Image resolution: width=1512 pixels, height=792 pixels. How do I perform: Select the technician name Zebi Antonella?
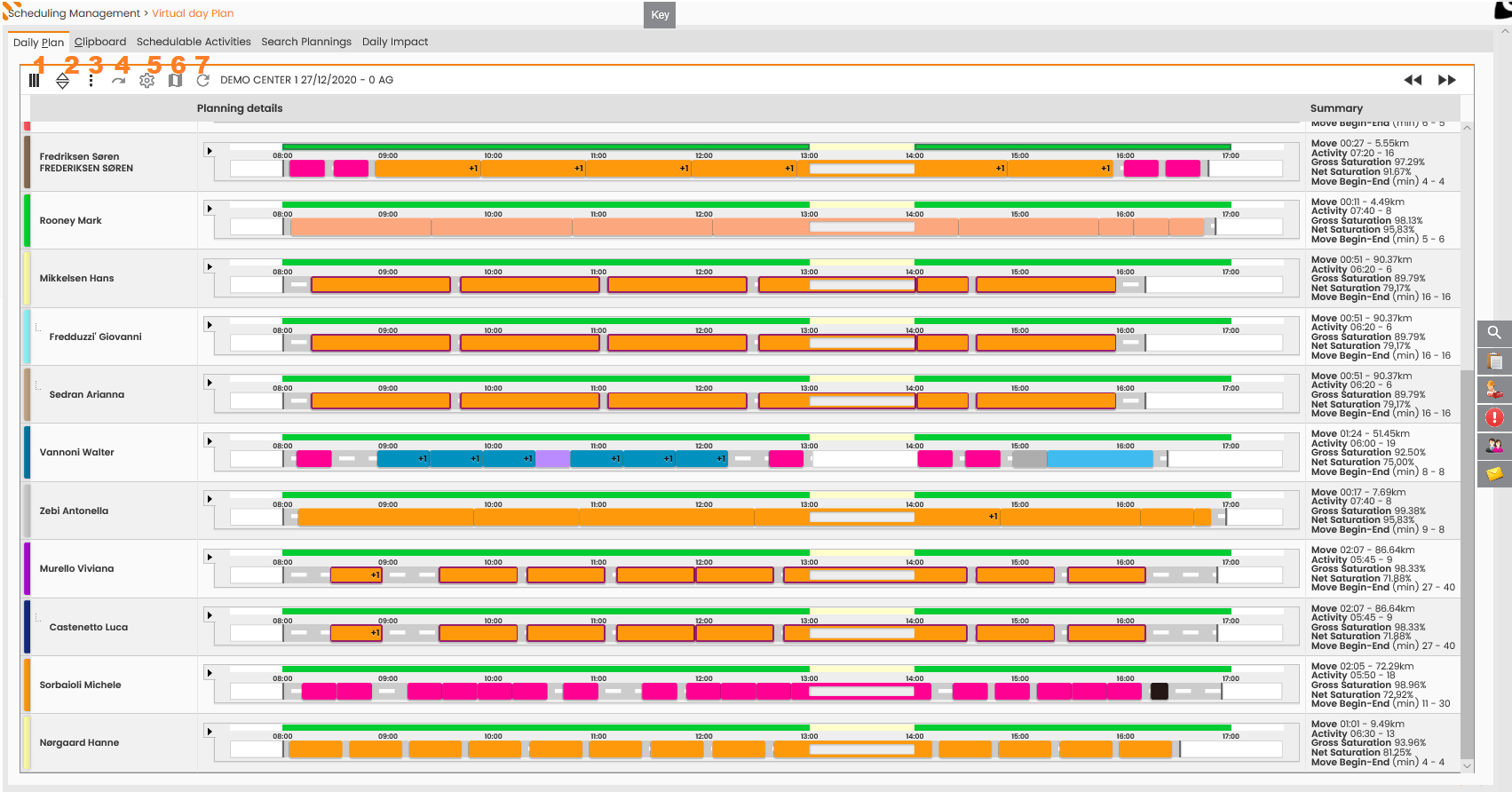pyautogui.click(x=74, y=511)
